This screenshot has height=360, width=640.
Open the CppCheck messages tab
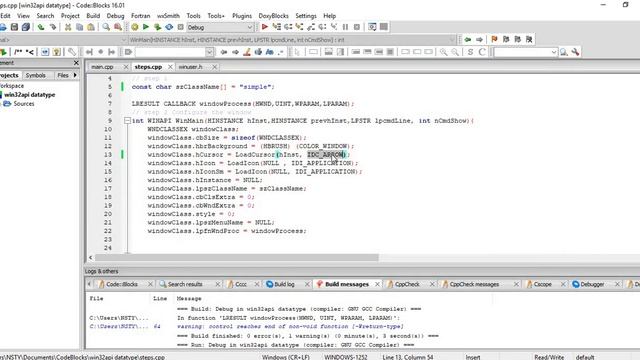pyautogui.click(x=474, y=284)
